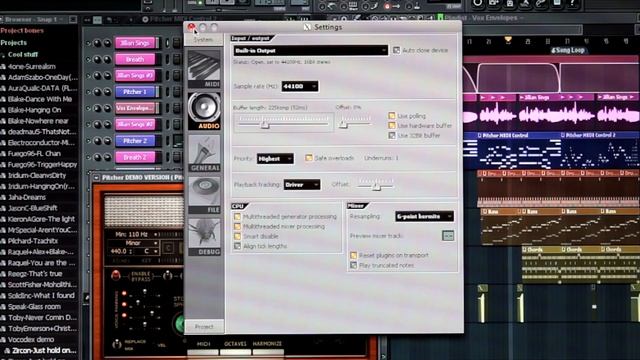Enable Multithreaded mixer processing

(237, 226)
